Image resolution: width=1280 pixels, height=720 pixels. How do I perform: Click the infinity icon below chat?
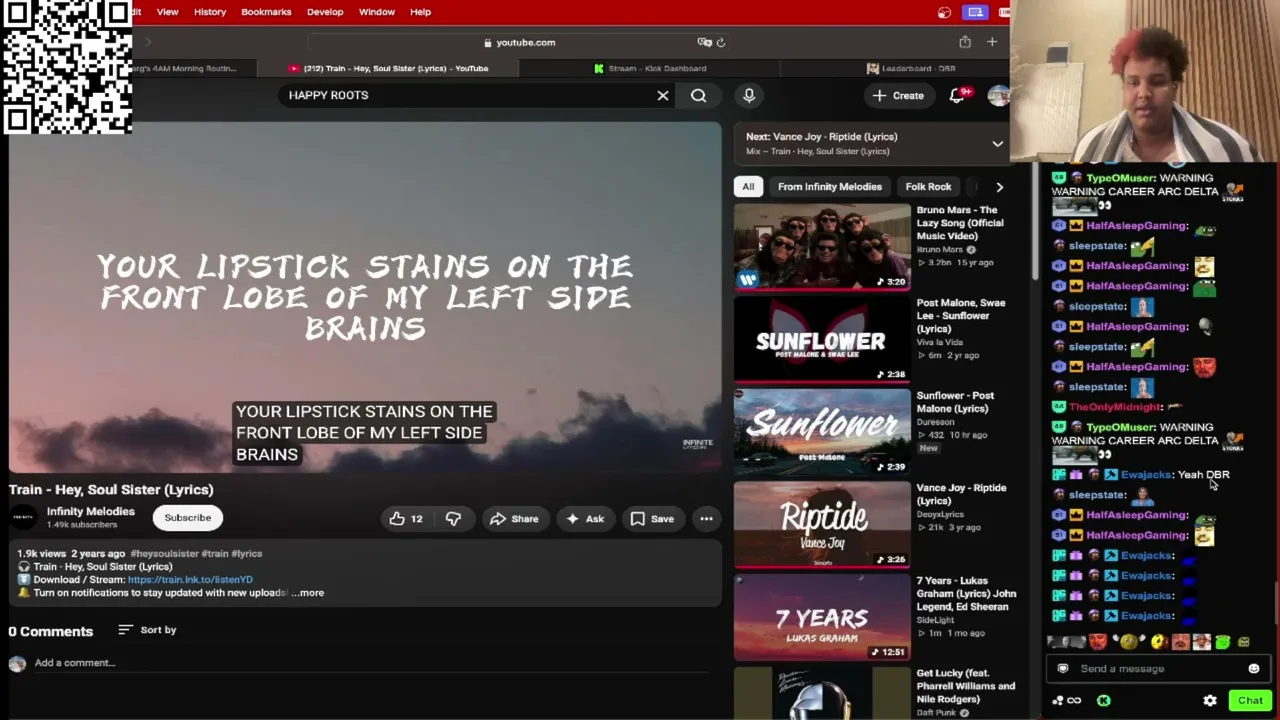point(1075,700)
